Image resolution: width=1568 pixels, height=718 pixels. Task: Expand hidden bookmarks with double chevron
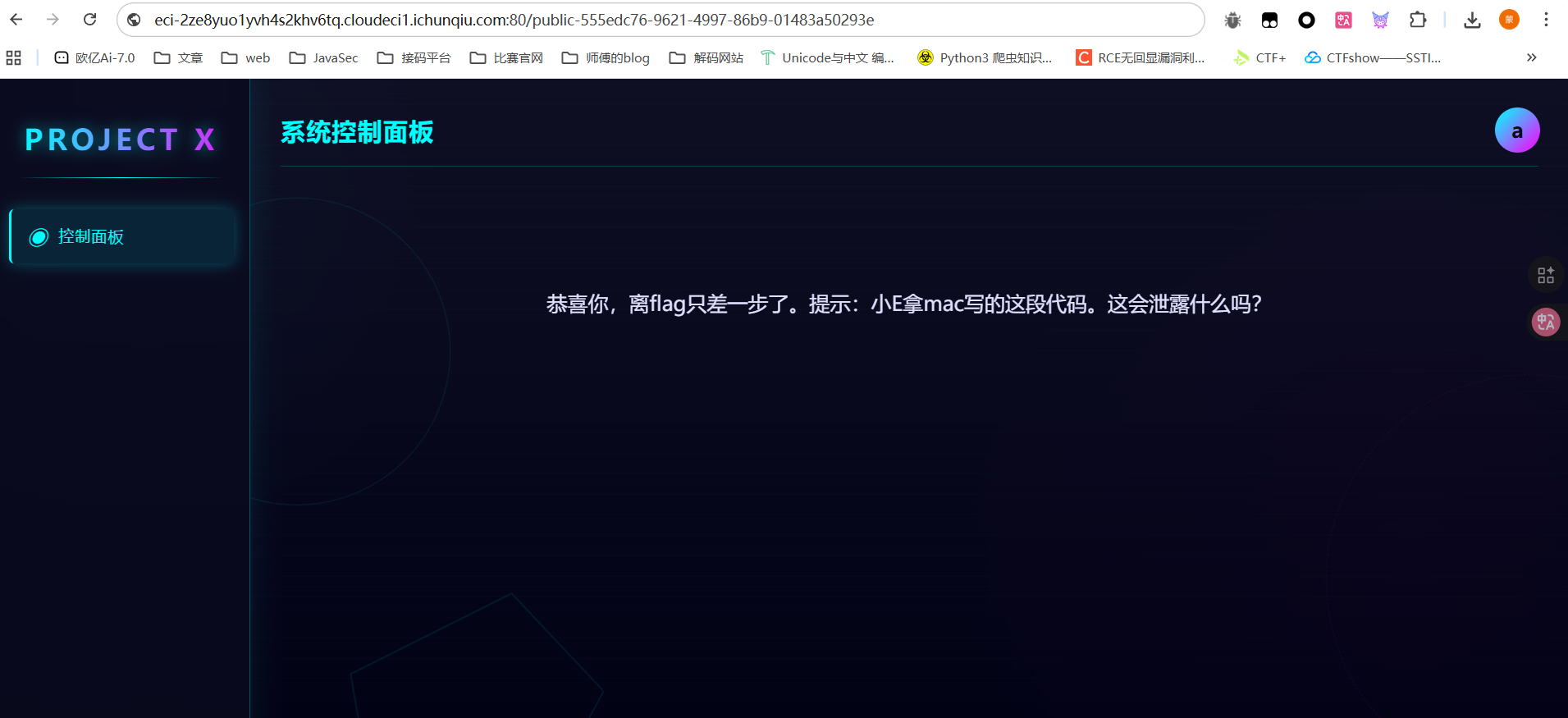tap(1531, 57)
